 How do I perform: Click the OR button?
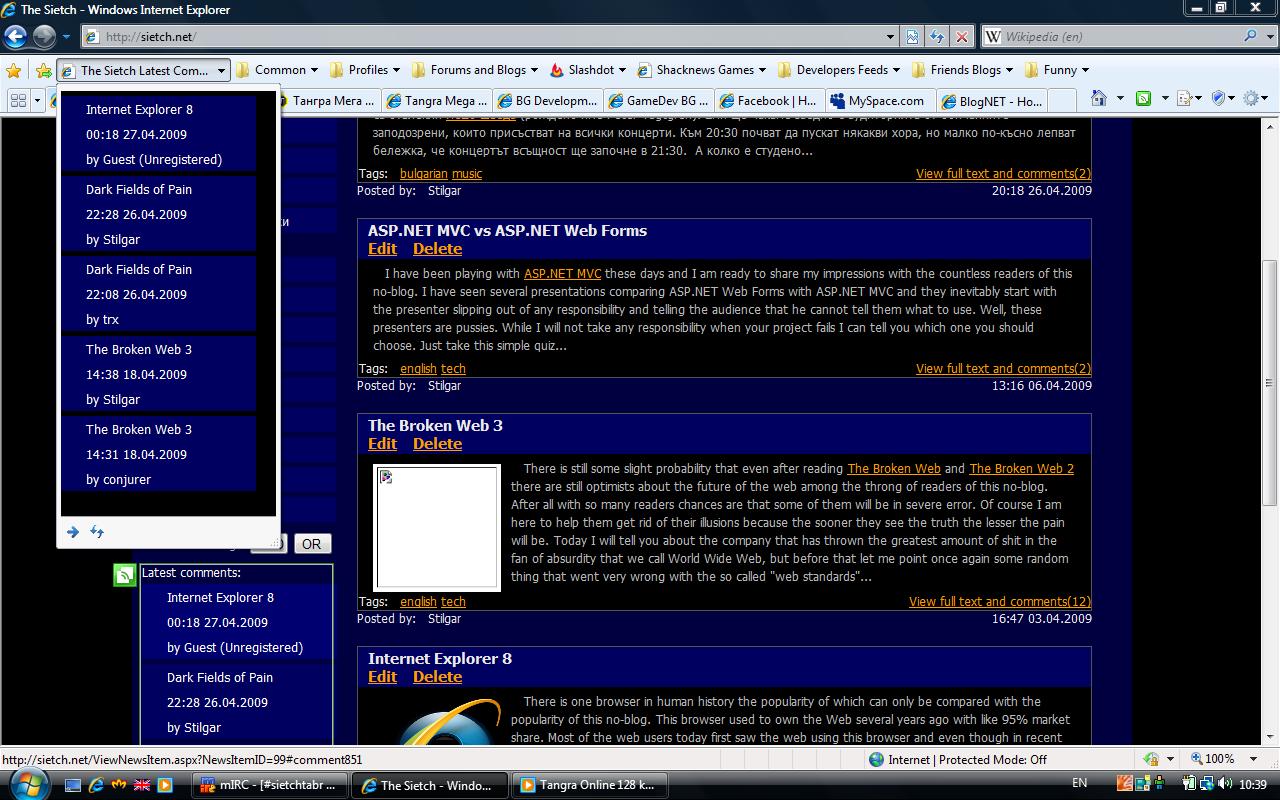311,544
